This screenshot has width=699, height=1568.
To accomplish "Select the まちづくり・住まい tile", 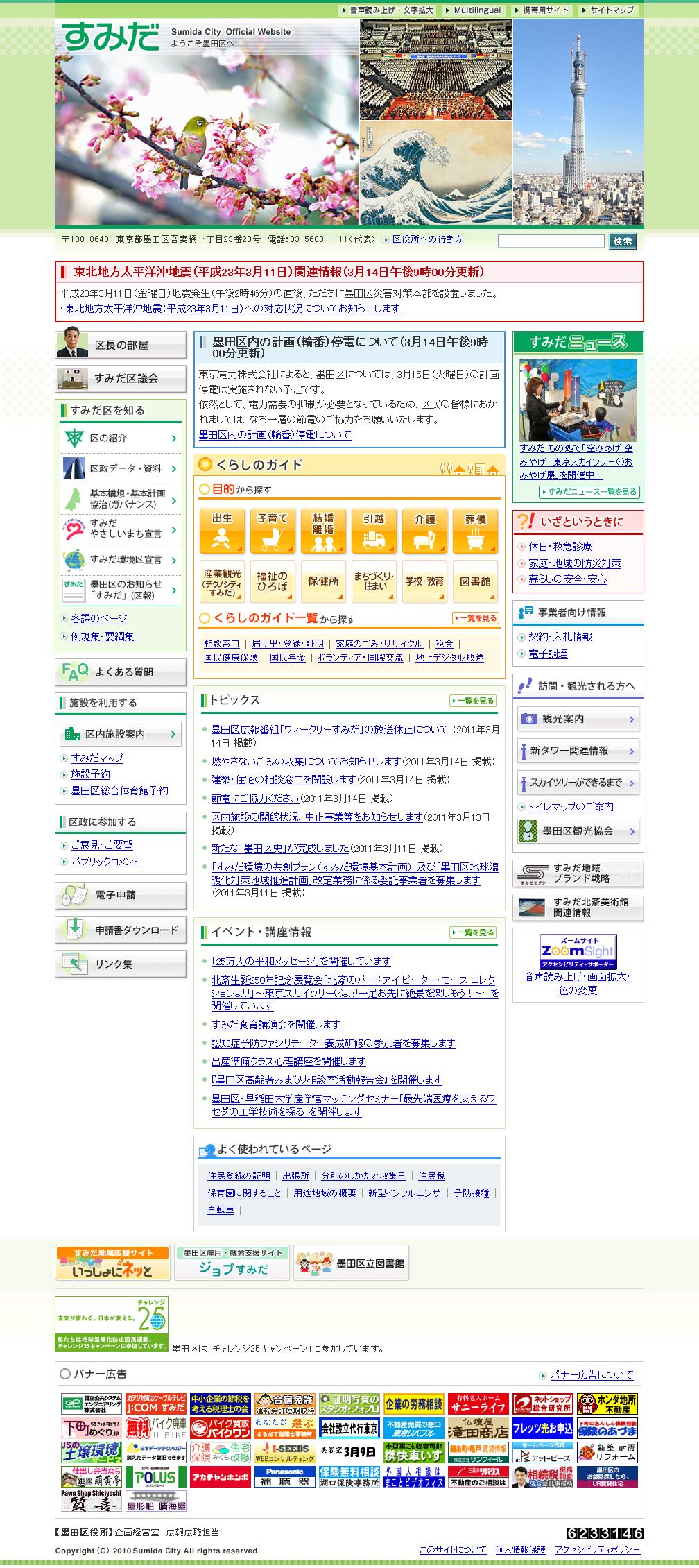I will pos(374,581).
